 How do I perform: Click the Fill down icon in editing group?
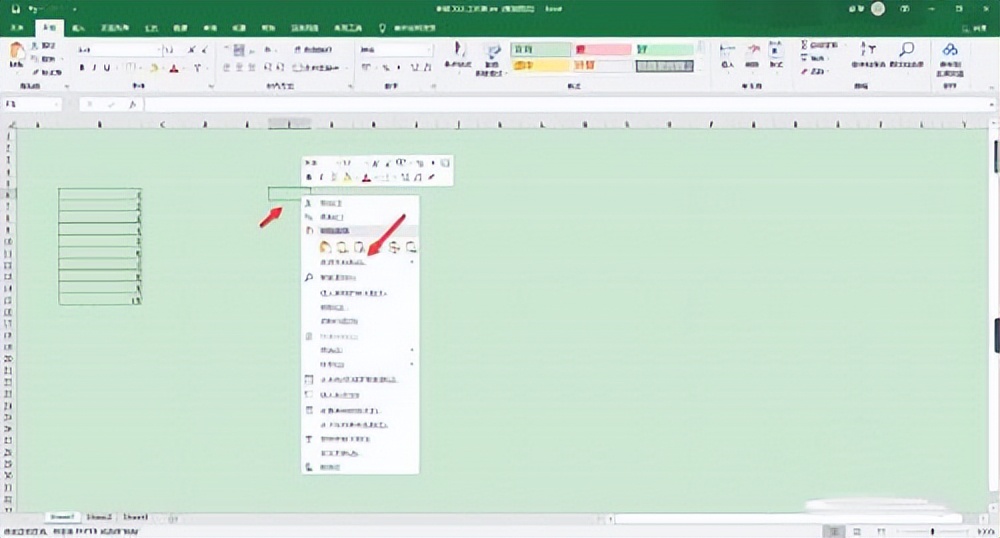805,58
